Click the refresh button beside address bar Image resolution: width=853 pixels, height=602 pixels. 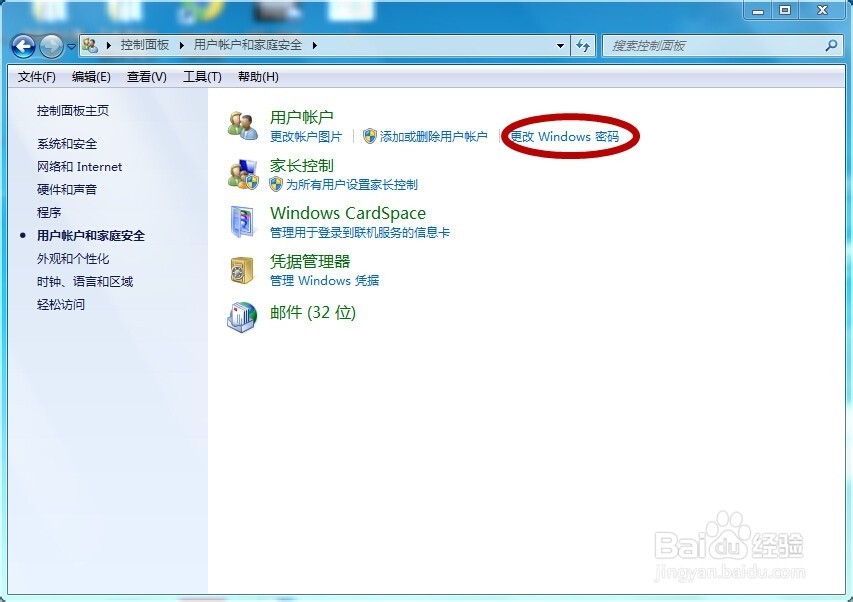[x=583, y=46]
